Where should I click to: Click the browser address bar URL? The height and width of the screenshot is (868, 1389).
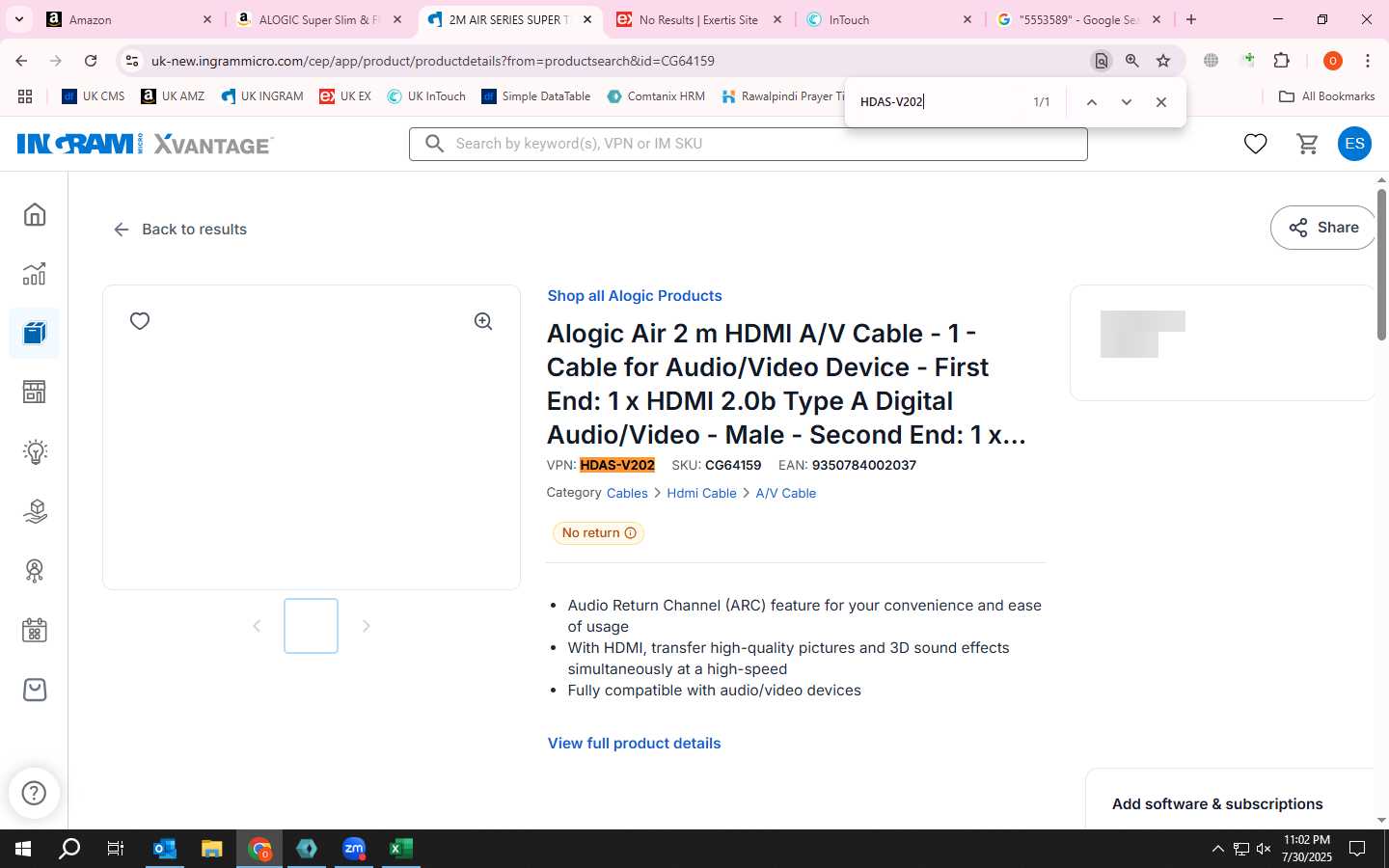click(x=433, y=61)
